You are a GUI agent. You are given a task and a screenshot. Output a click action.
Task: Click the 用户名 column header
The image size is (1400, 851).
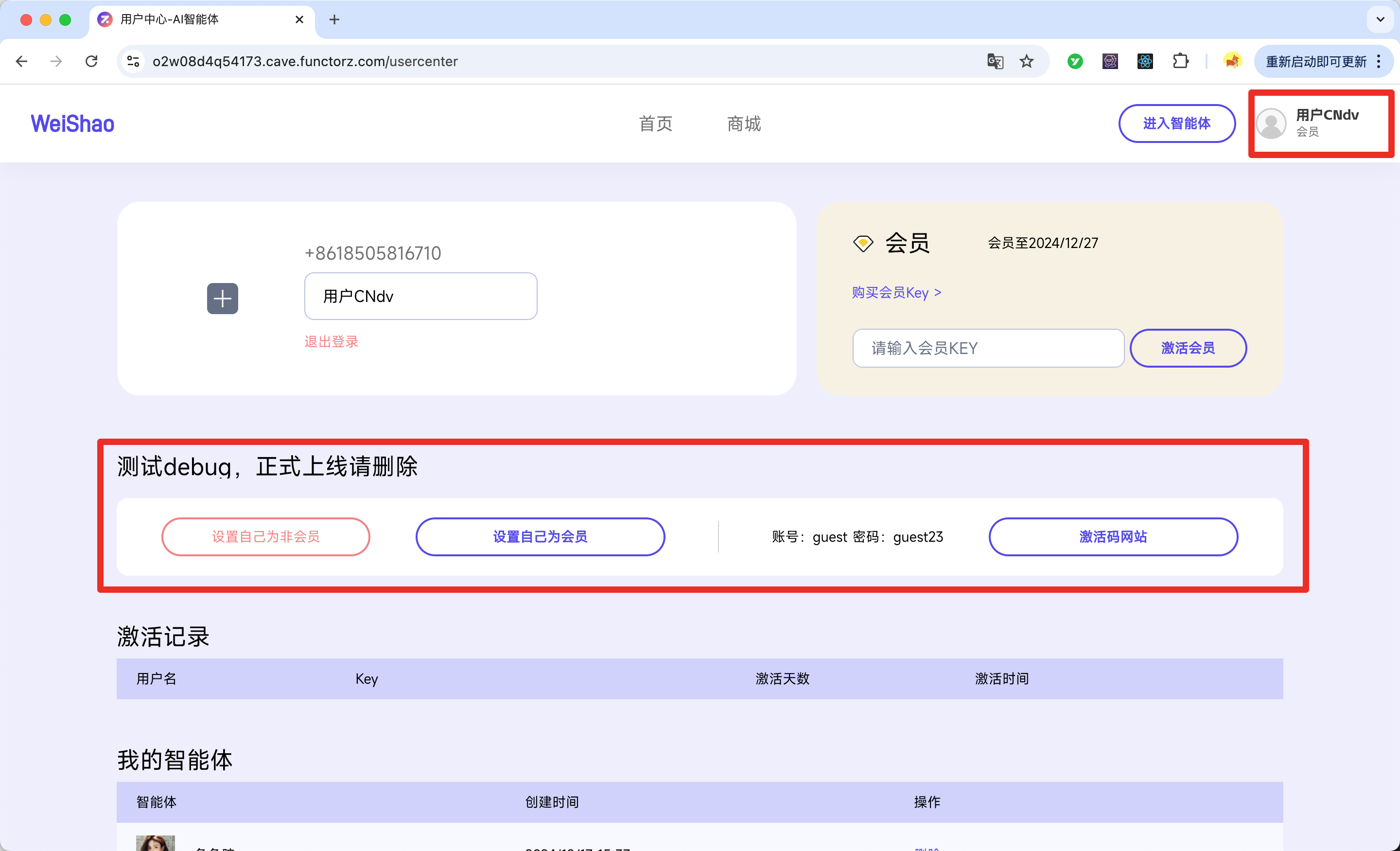click(x=156, y=678)
